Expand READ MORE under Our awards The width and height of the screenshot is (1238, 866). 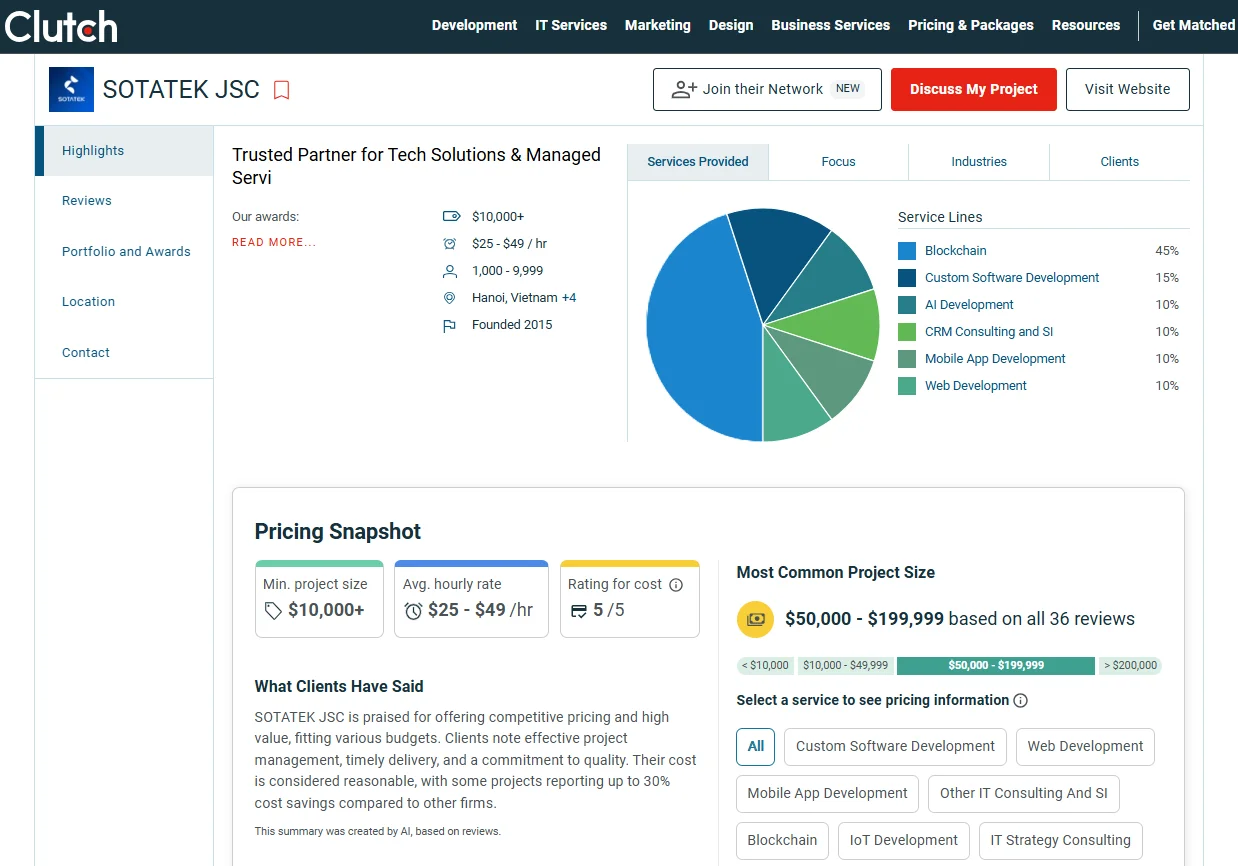tap(274, 242)
